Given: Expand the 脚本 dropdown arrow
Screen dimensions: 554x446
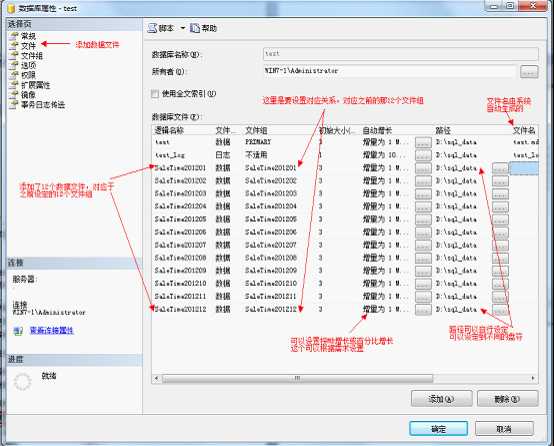Looking at the screenshot, I should coord(183,28).
